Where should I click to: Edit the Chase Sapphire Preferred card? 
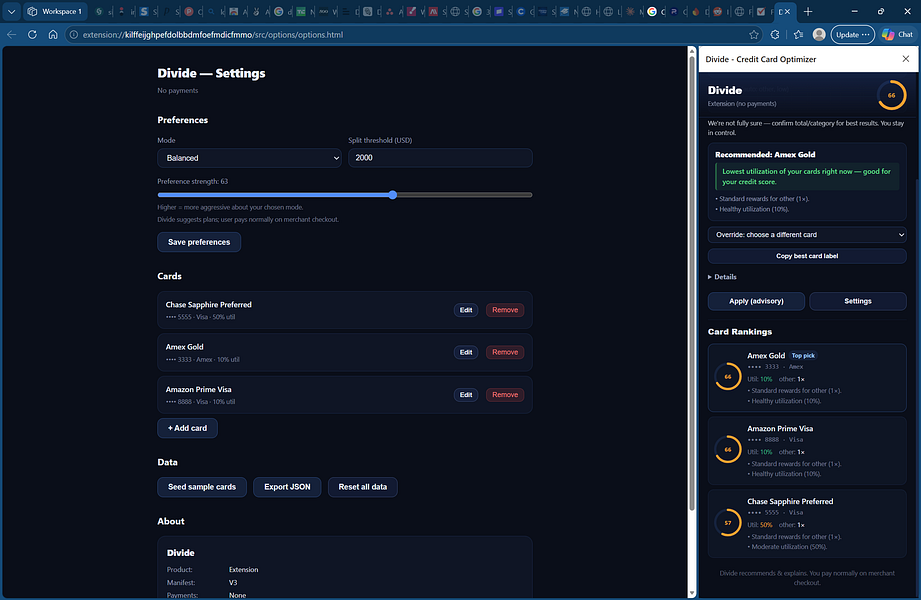click(x=466, y=310)
